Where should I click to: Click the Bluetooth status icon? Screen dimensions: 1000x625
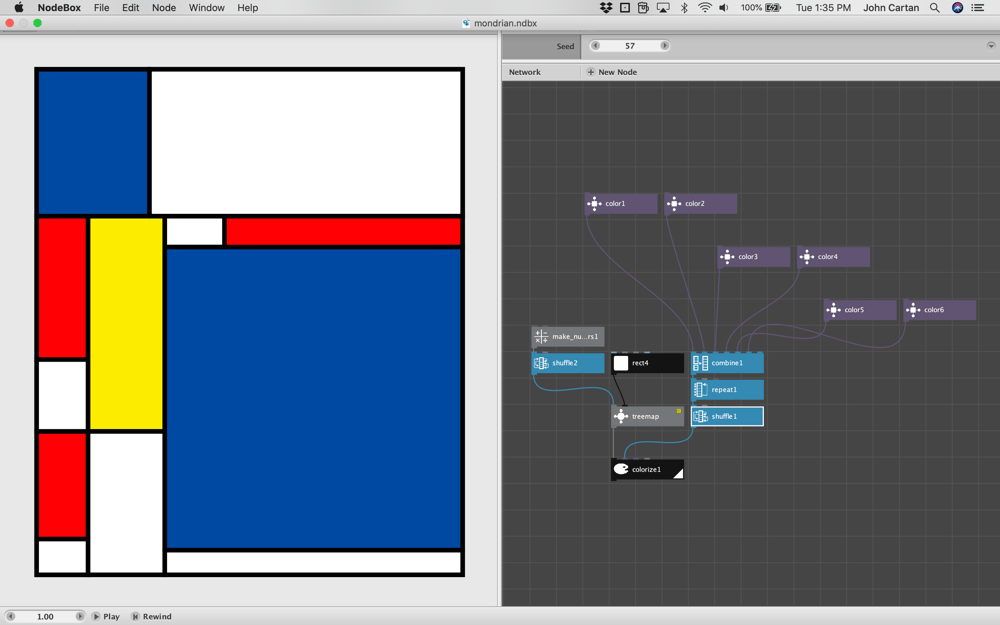(684, 8)
